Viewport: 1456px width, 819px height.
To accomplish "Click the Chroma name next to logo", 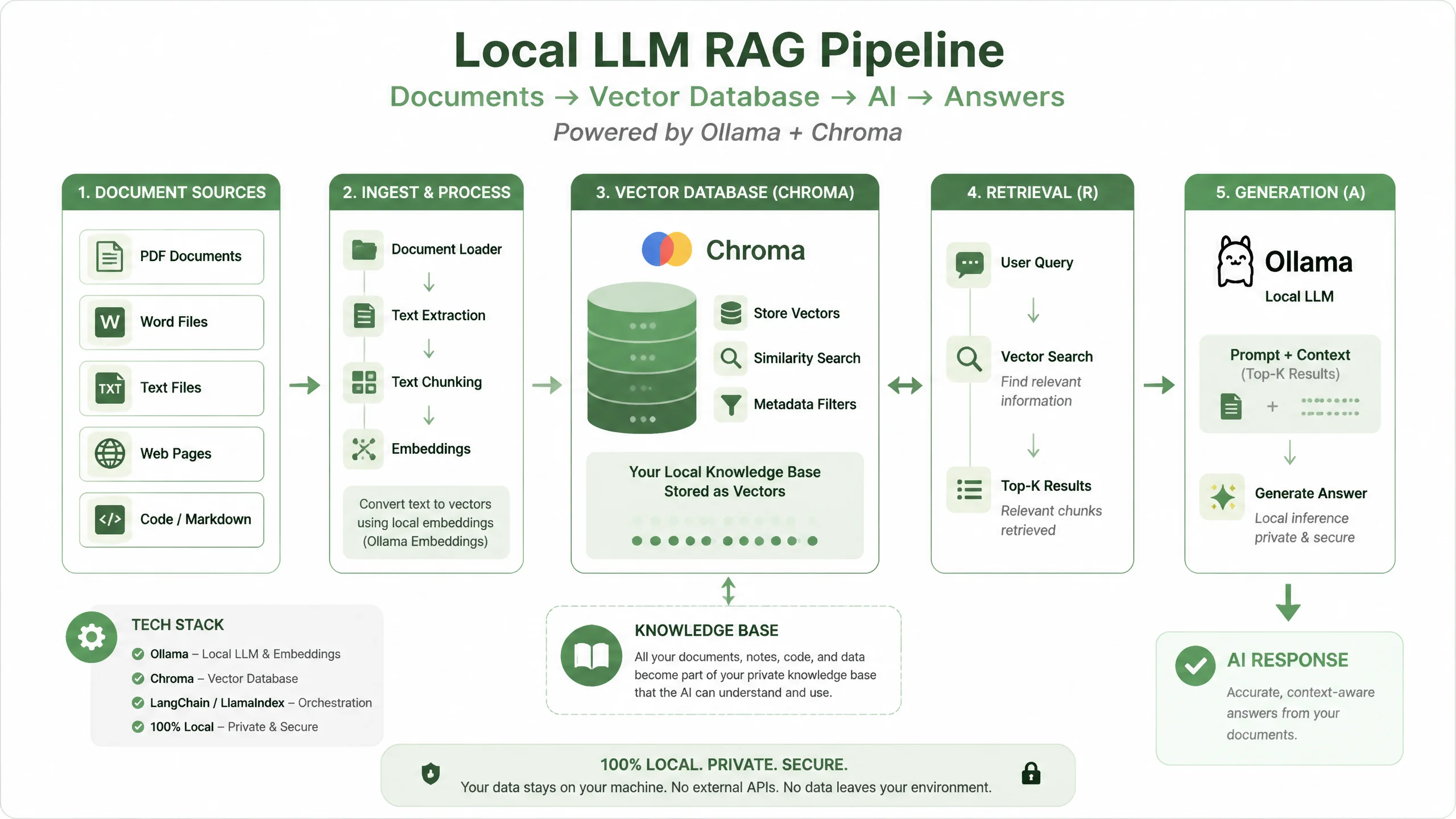I will [755, 250].
